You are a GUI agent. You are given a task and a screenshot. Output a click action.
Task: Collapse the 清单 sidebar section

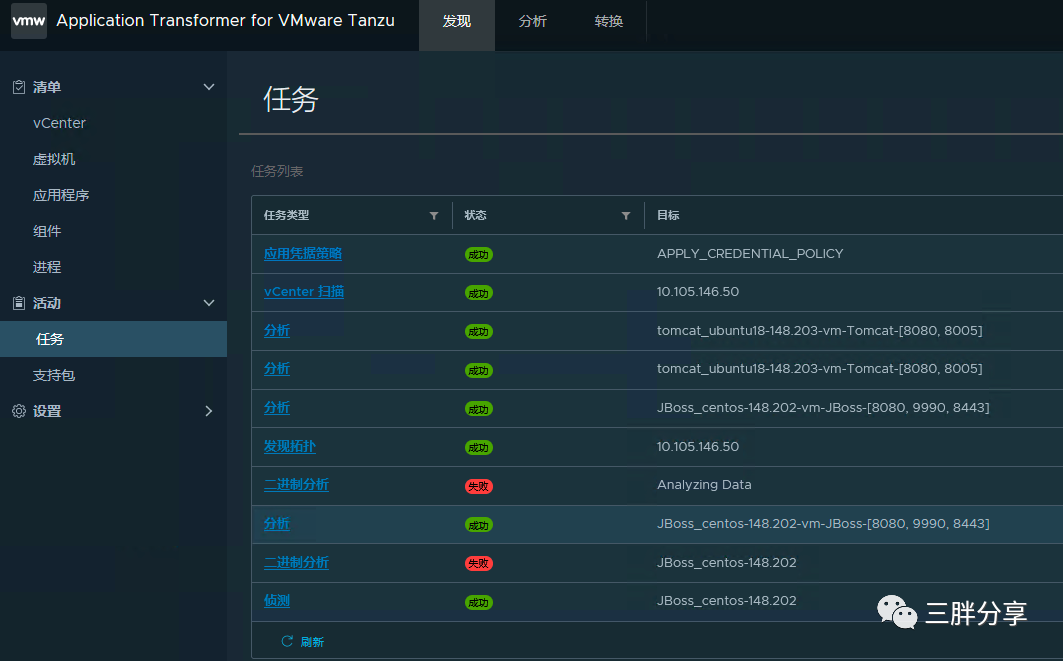coord(209,87)
